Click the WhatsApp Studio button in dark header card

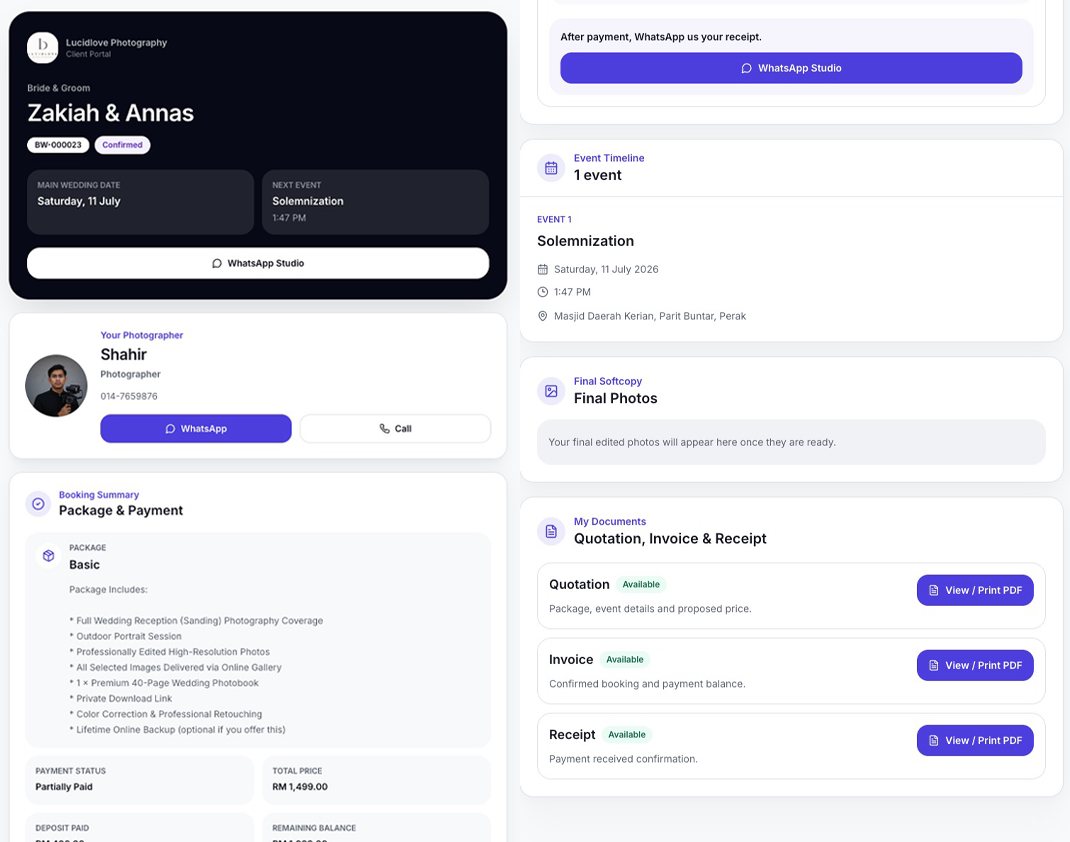258,263
